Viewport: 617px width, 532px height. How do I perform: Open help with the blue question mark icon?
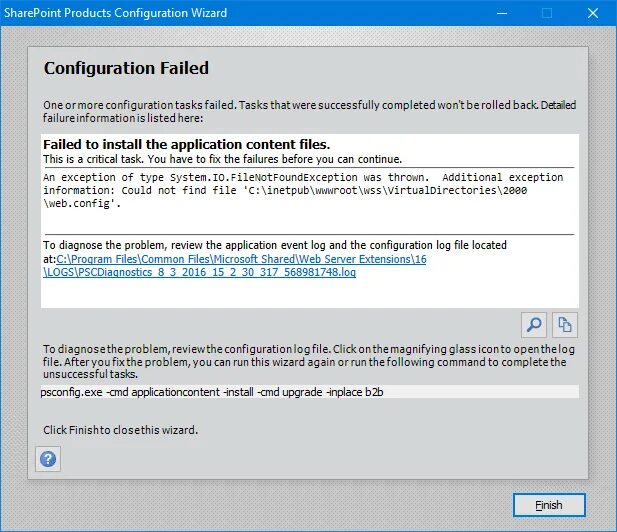(48, 459)
